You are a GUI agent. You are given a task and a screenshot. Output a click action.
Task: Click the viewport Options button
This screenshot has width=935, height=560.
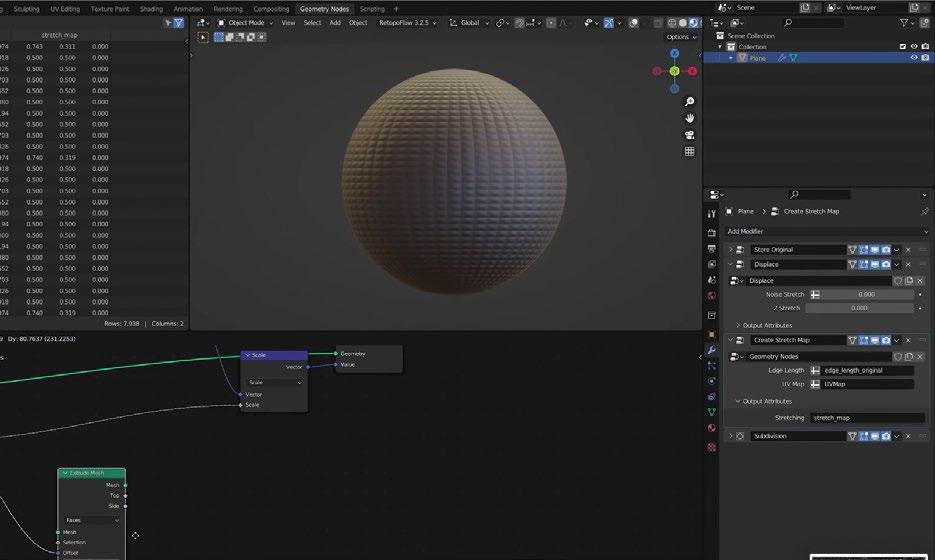678,37
